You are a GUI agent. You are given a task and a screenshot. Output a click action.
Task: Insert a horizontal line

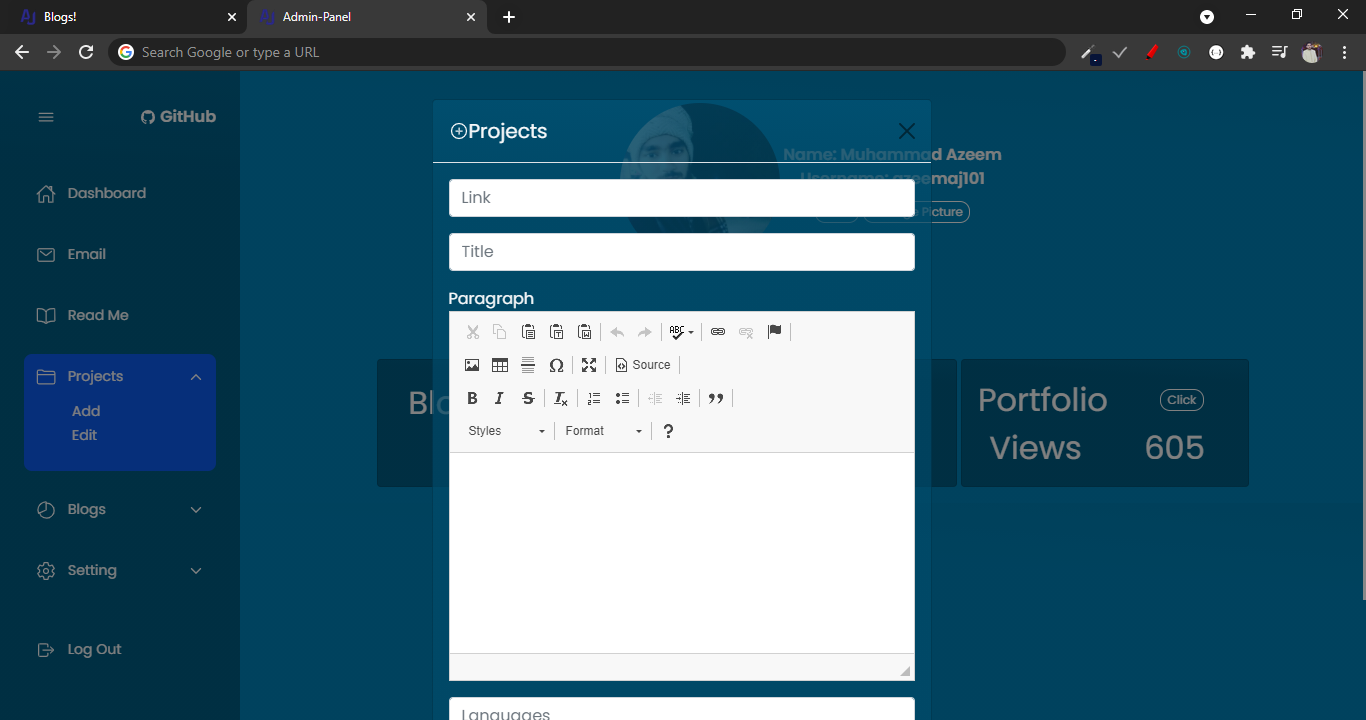pos(528,365)
